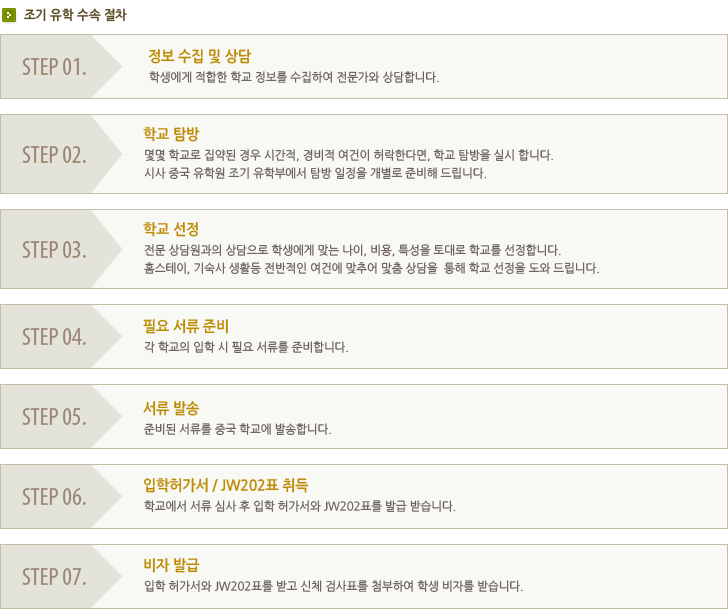
Task: Click the 정보 수집 및 상담 heading
Action: (199, 56)
